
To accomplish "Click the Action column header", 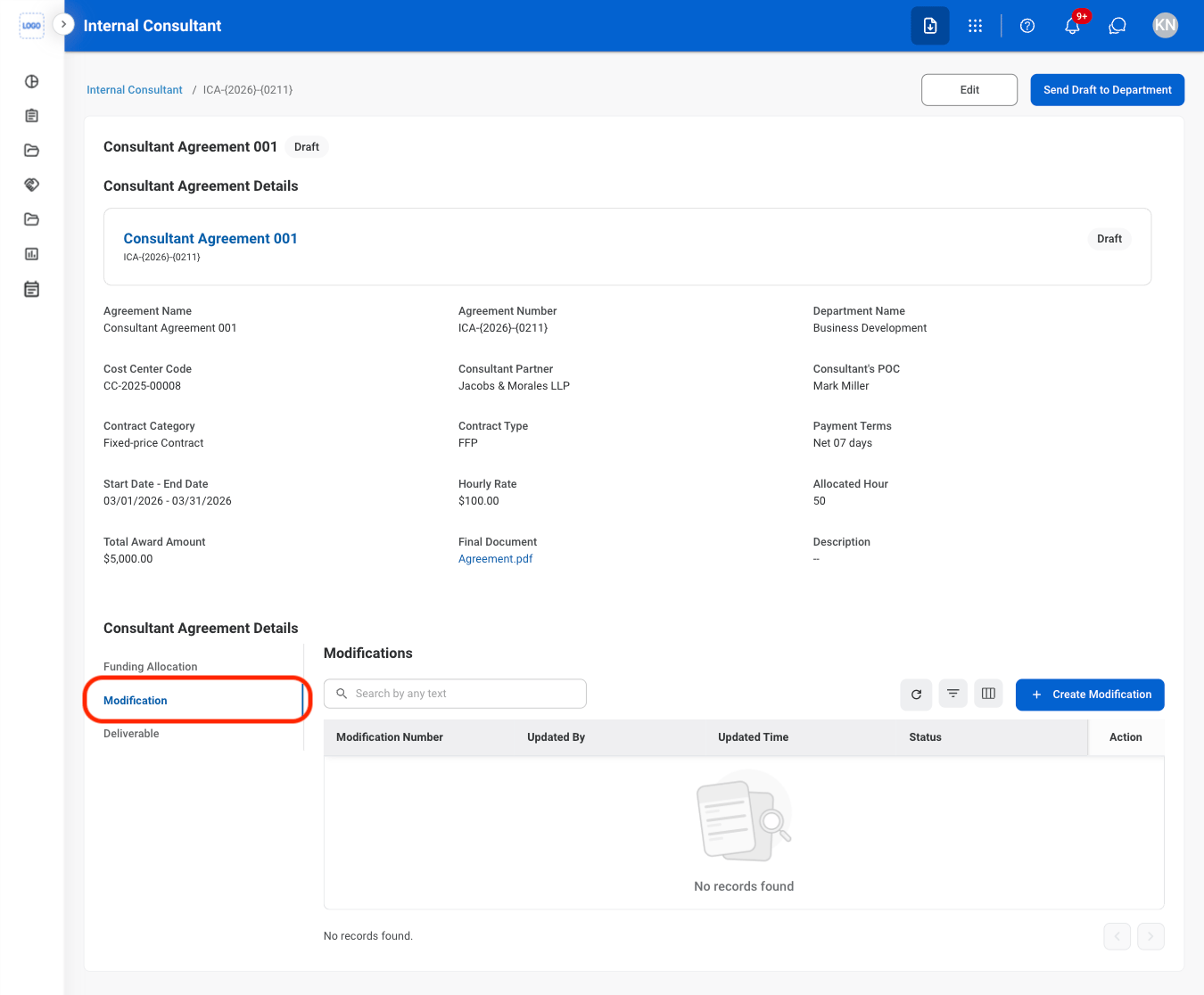I will [x=1126, y=737].
